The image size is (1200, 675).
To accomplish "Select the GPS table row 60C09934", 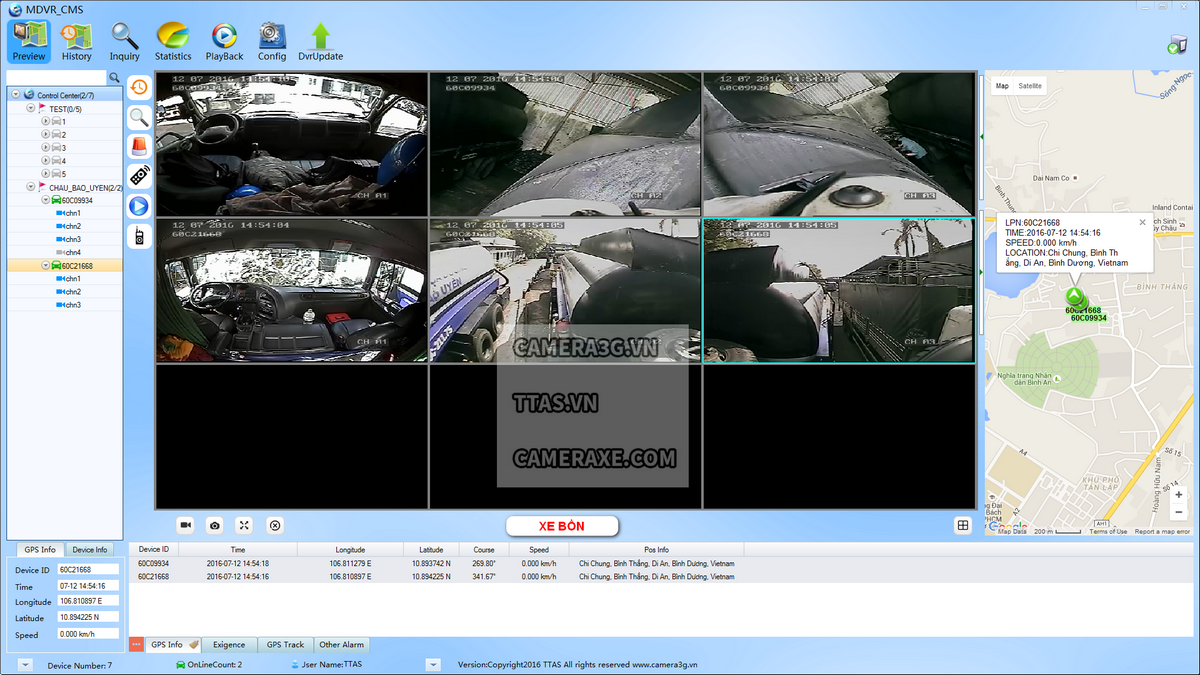I will 660,563.
